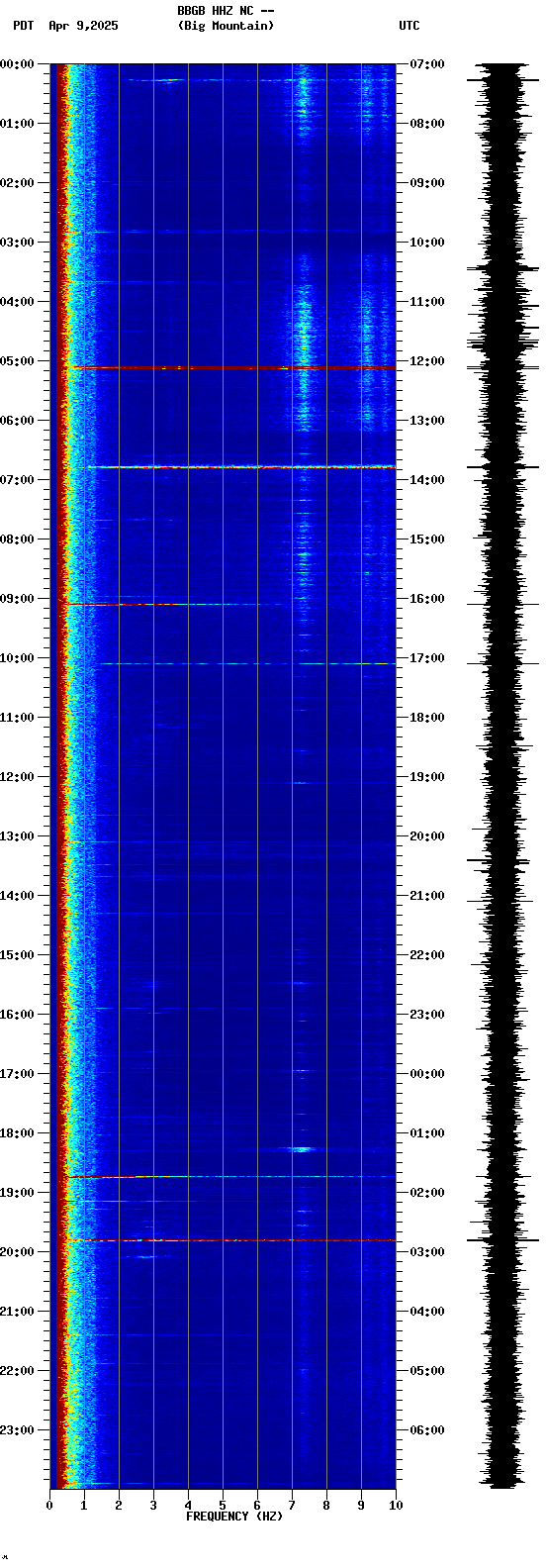Click the 5 tick on frequency axis
Screen dimensions: 546x1568
[x=223, y=1506]
